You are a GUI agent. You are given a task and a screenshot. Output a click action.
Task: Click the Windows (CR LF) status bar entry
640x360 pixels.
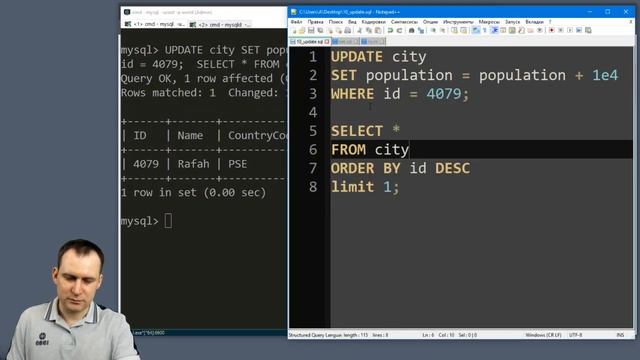tap(543, 335)
